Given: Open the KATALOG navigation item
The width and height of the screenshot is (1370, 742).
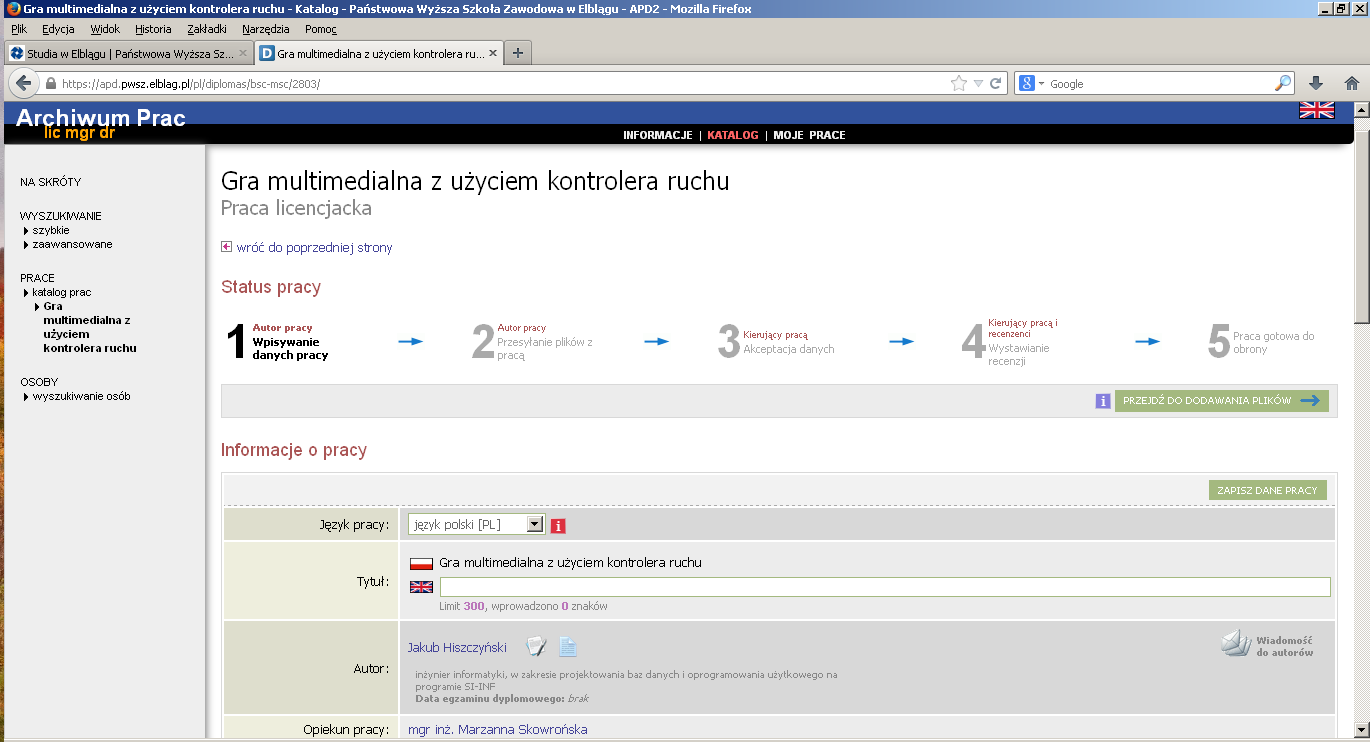Looking at the screenshot, I should pos(733,135).
